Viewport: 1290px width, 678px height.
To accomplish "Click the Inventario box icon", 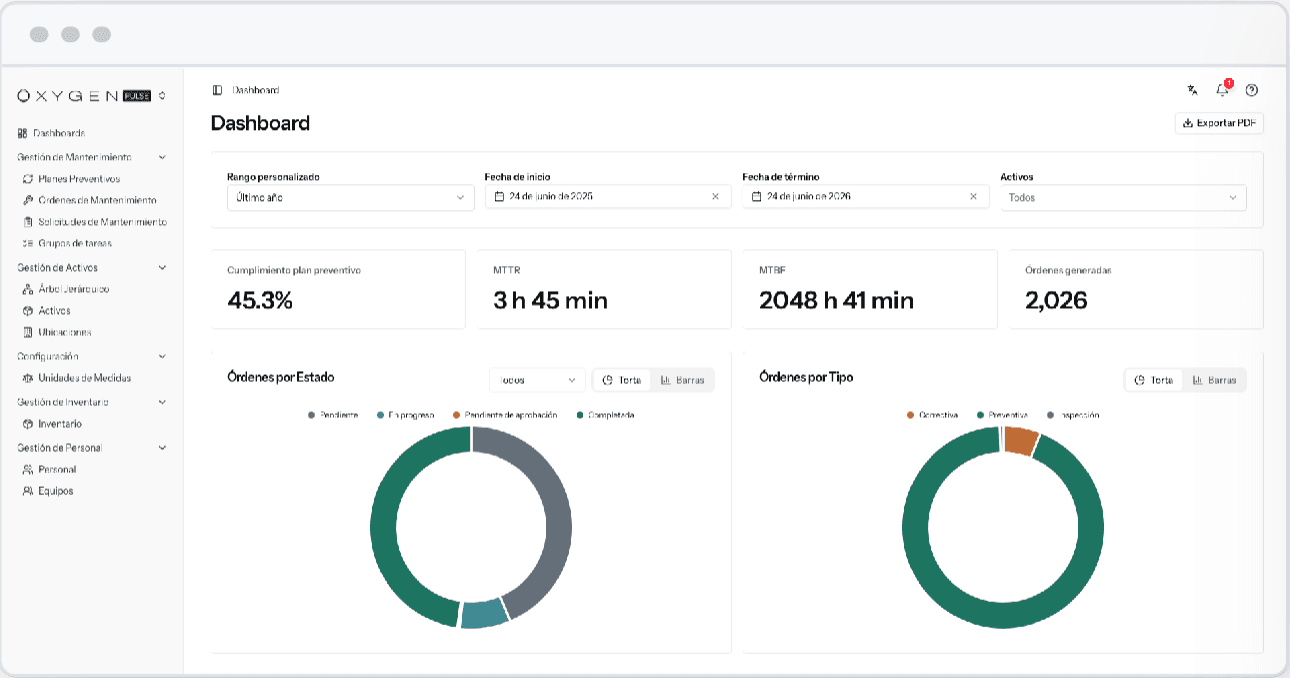I will click(x=28, y=424).
